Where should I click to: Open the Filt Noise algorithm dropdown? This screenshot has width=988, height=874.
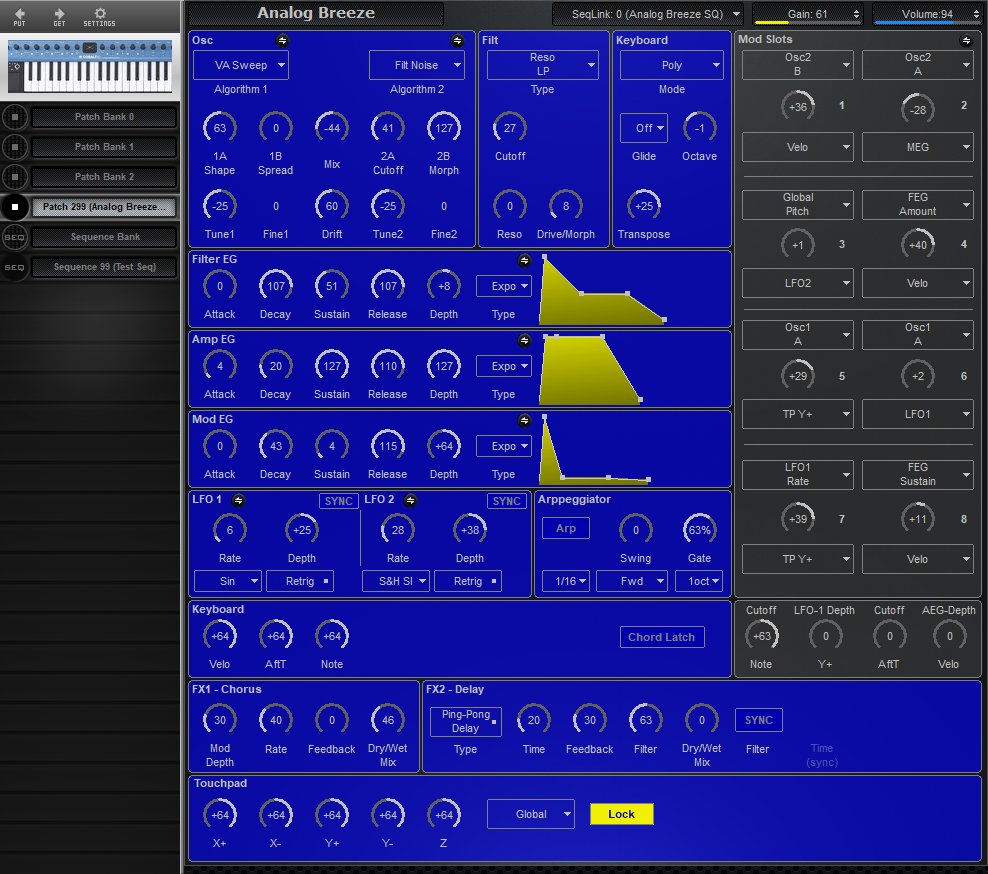tap(416, 65)
